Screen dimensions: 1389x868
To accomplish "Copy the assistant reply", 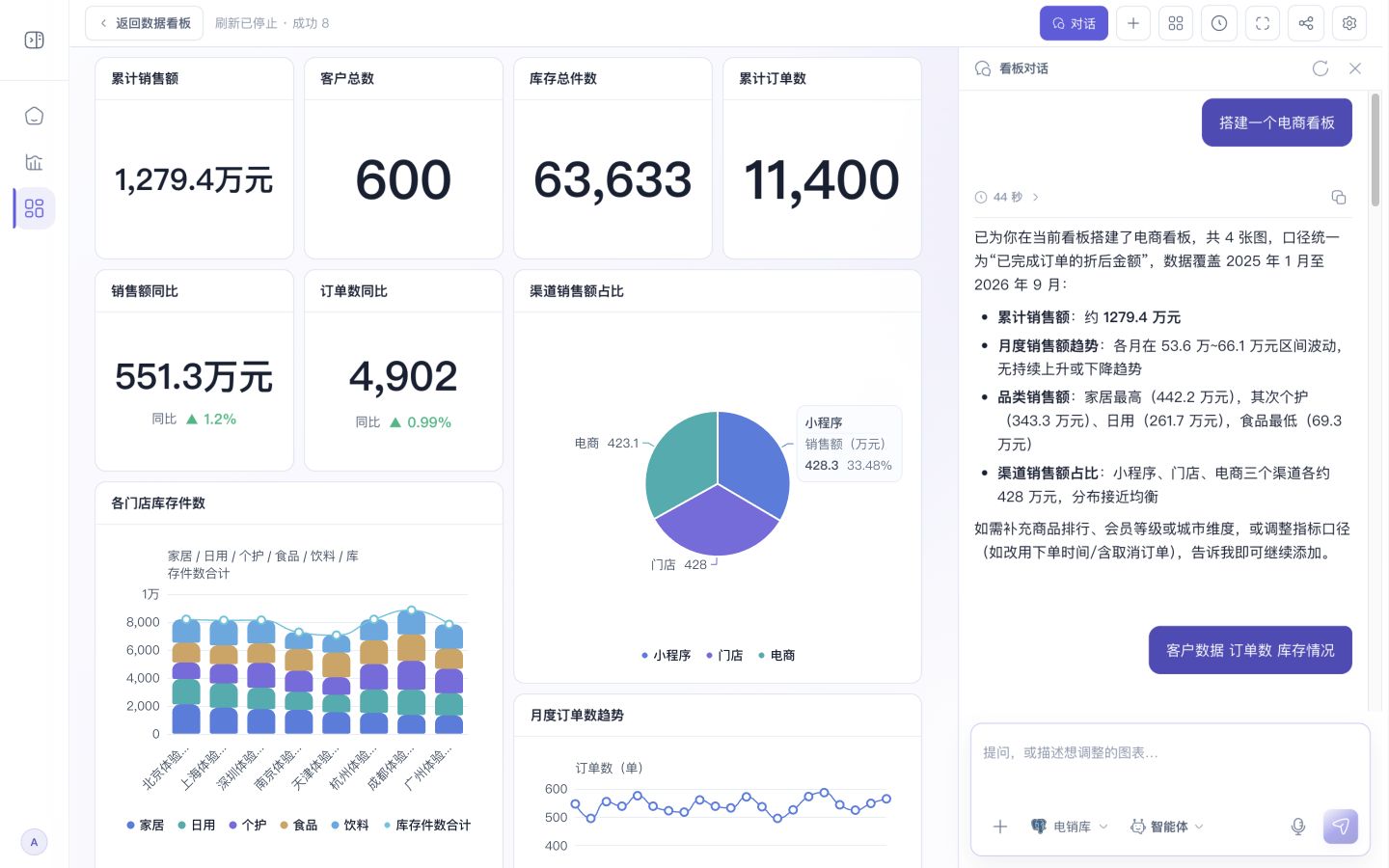I will point(1339,197).
